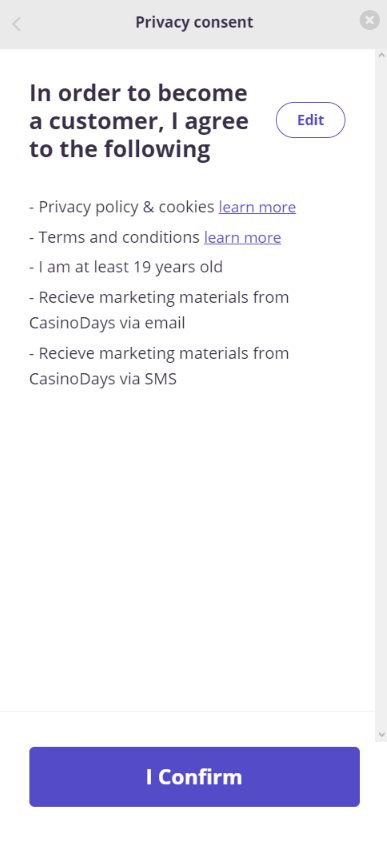Click the scrollbar down arrow

pyautogui.click(x=382, y=735)
